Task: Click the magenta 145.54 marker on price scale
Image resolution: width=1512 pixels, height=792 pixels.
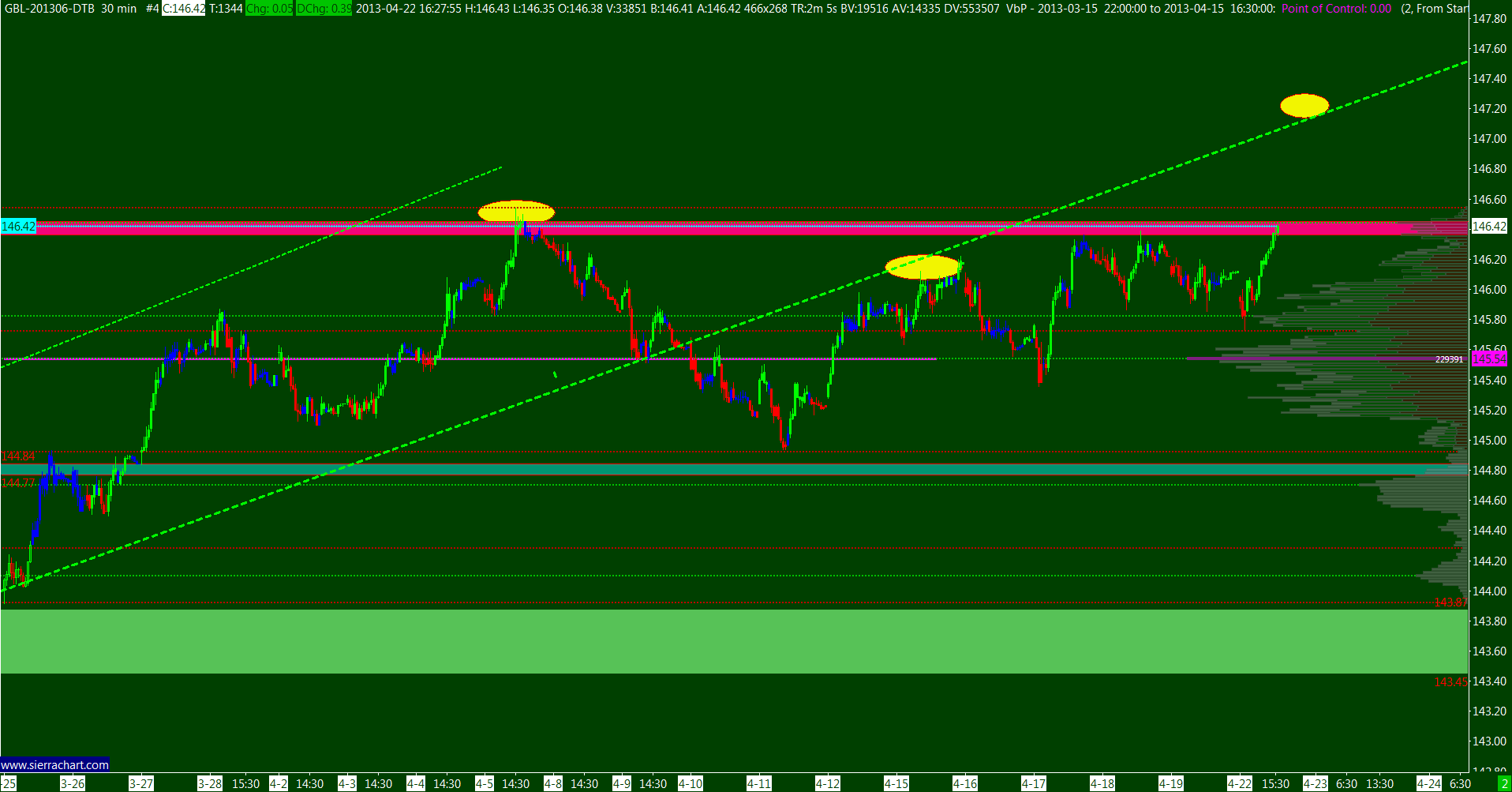Action: pyautogui.click(x=1489, y=359)
